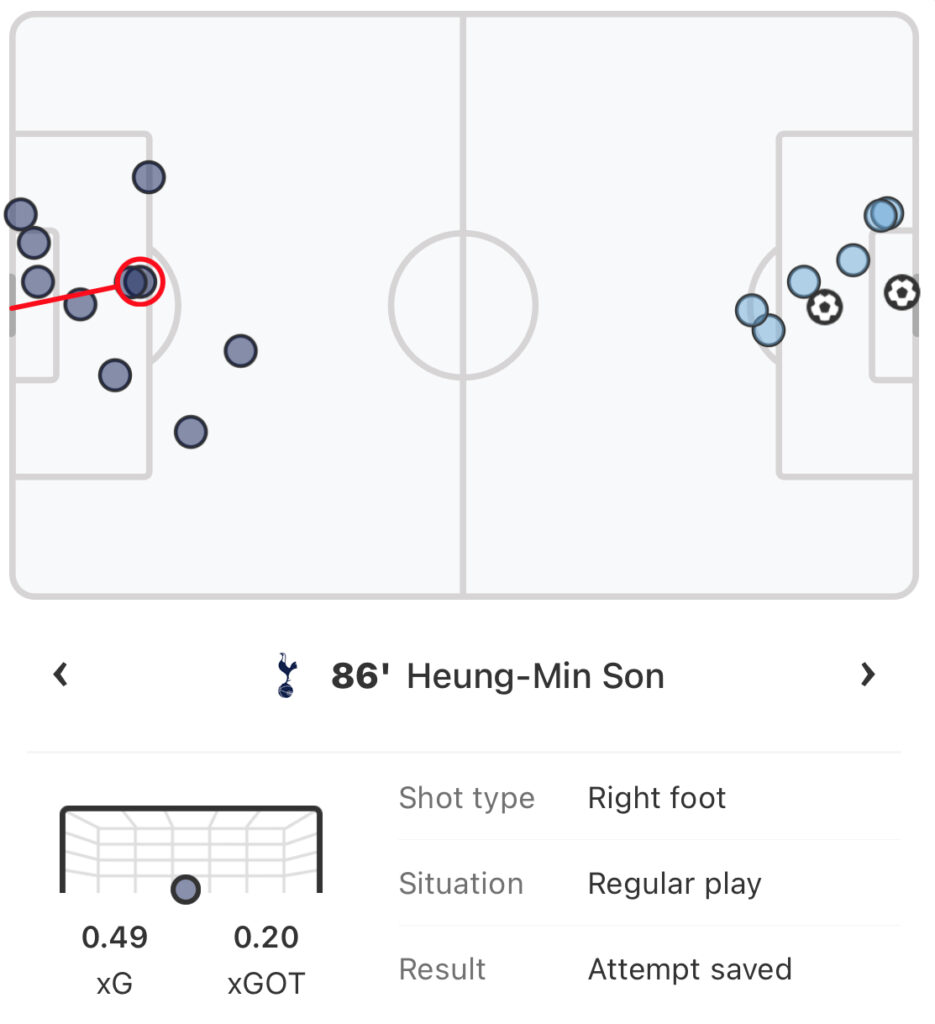935x1024 pixels.
Task: Go to previous shot with left chevron
Action: [x=61, y=675]
